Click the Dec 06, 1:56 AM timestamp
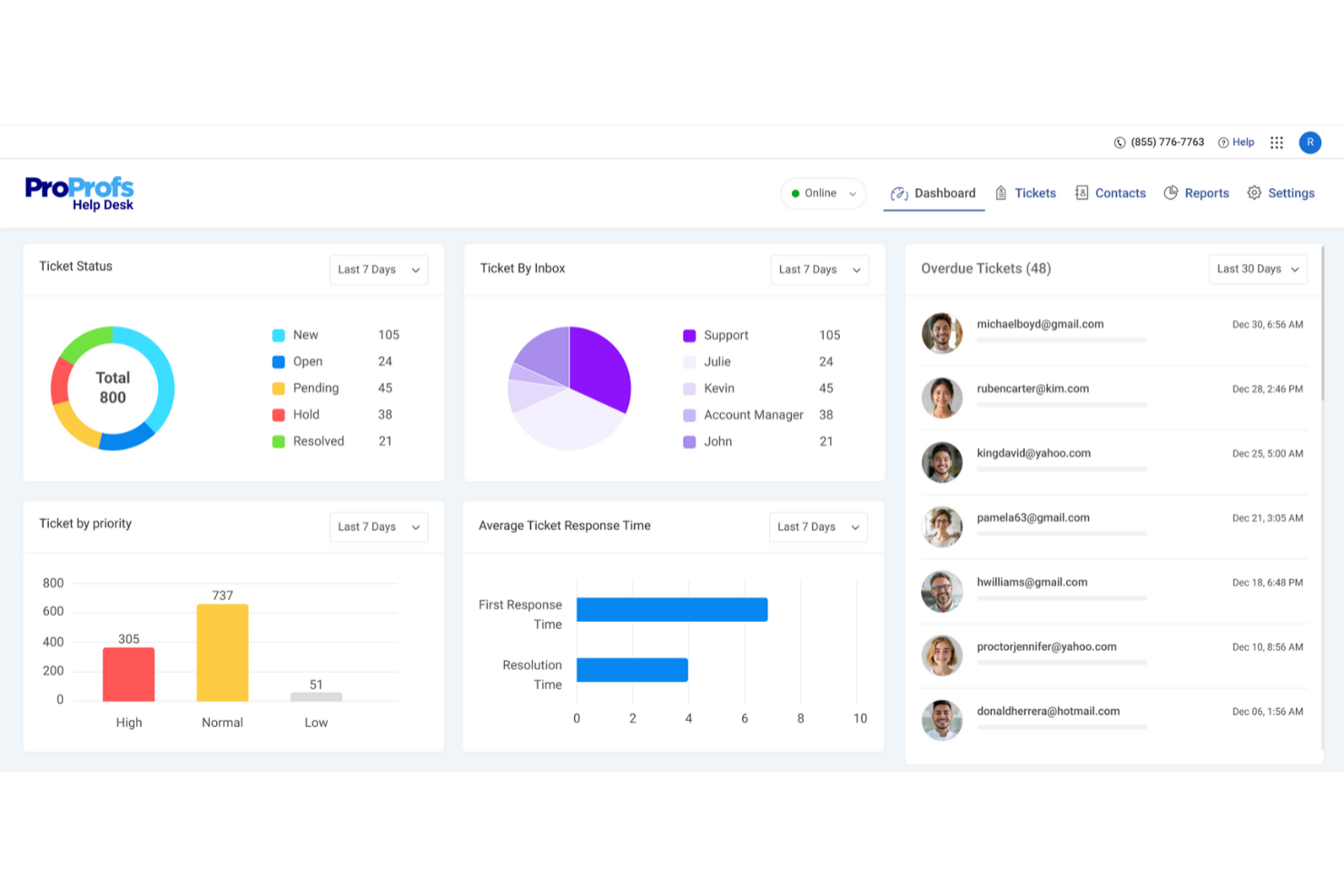Viewport: 1344px width, 896px height. click(x=1267, y=712)
